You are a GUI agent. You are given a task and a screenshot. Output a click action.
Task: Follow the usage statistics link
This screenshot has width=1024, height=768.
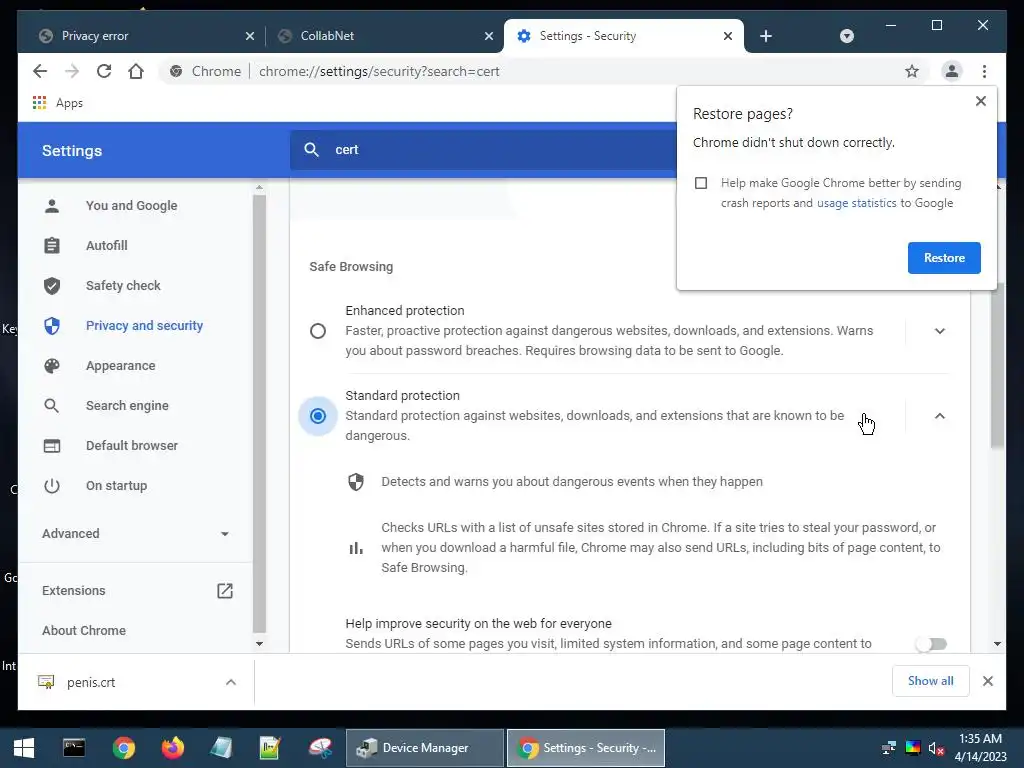856,203
